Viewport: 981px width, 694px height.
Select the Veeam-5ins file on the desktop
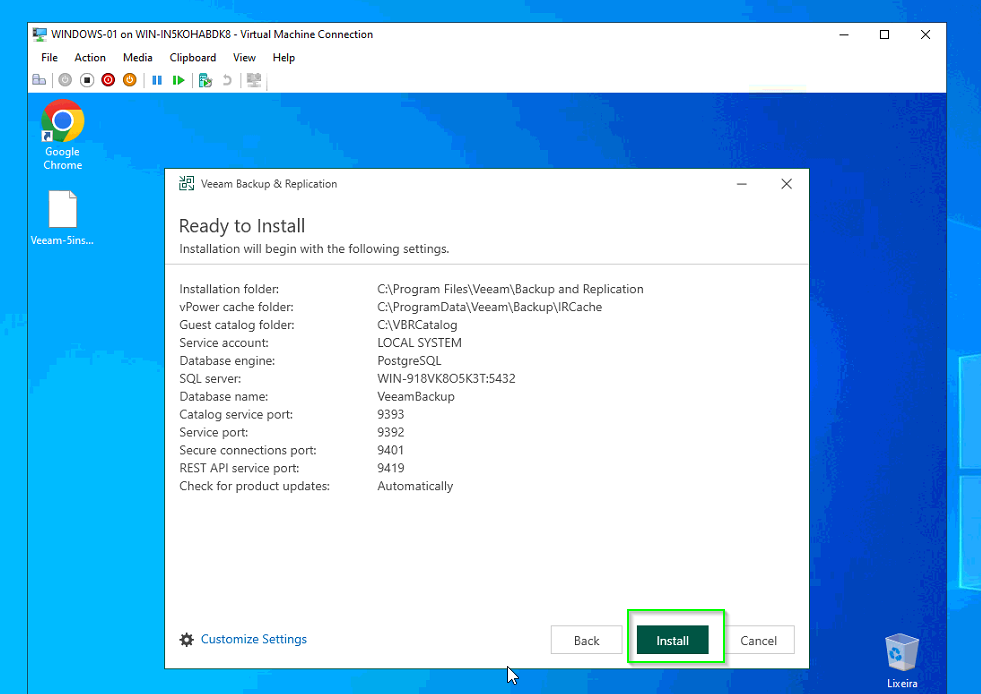[63, 218]
